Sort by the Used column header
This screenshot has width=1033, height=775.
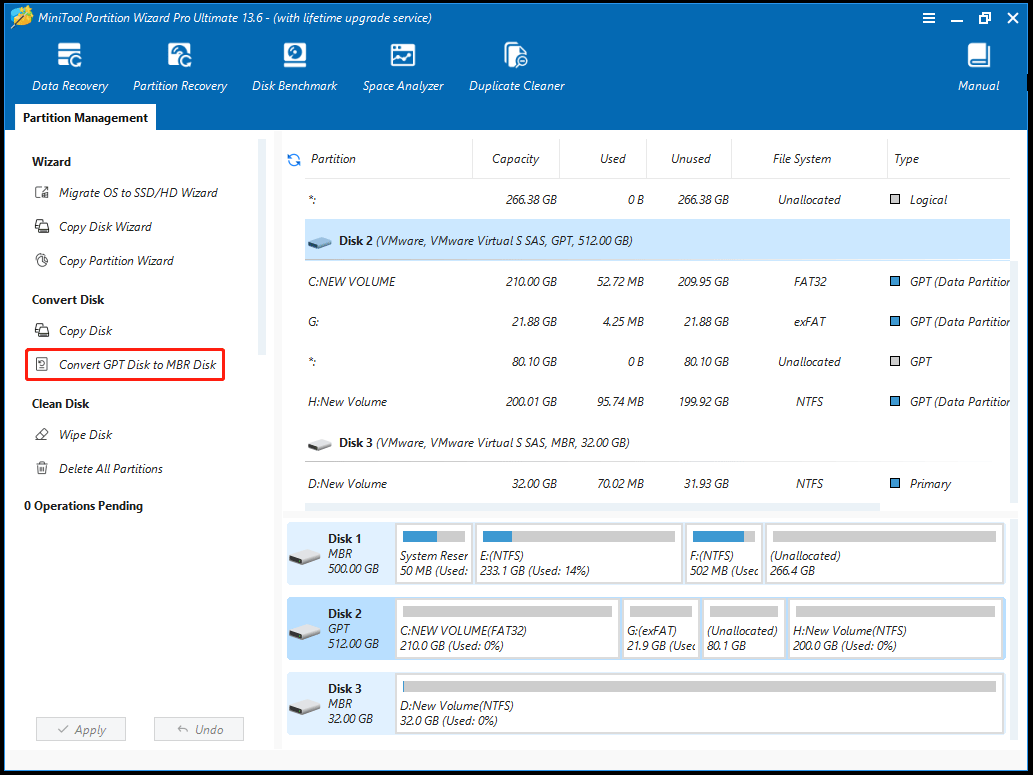pyautogui.click(x=603, y=159)
